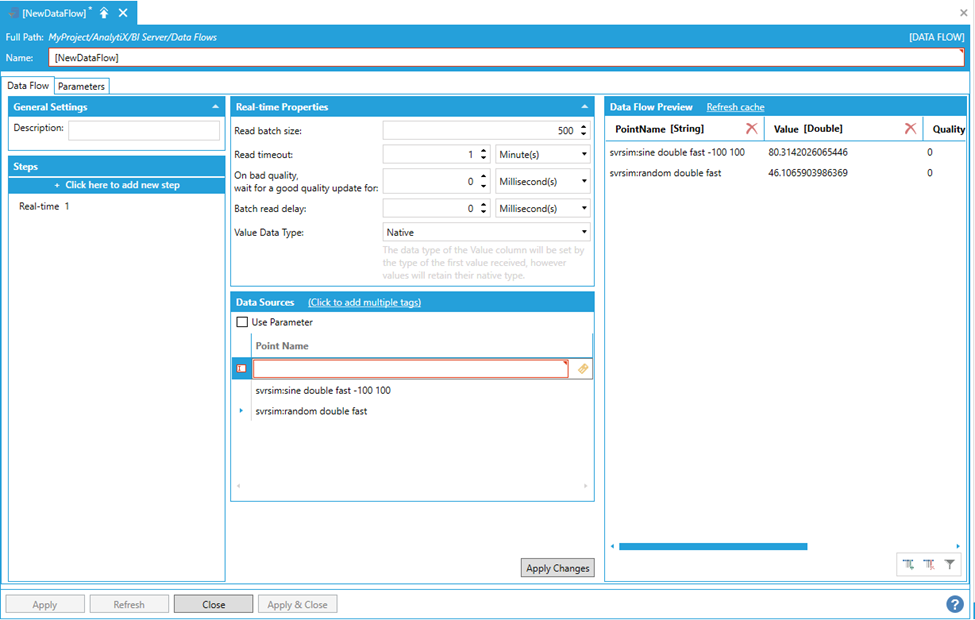Open the Read timeout unit dropdown
The height and width of the screenshot is (620, 975).
point(543,154)
